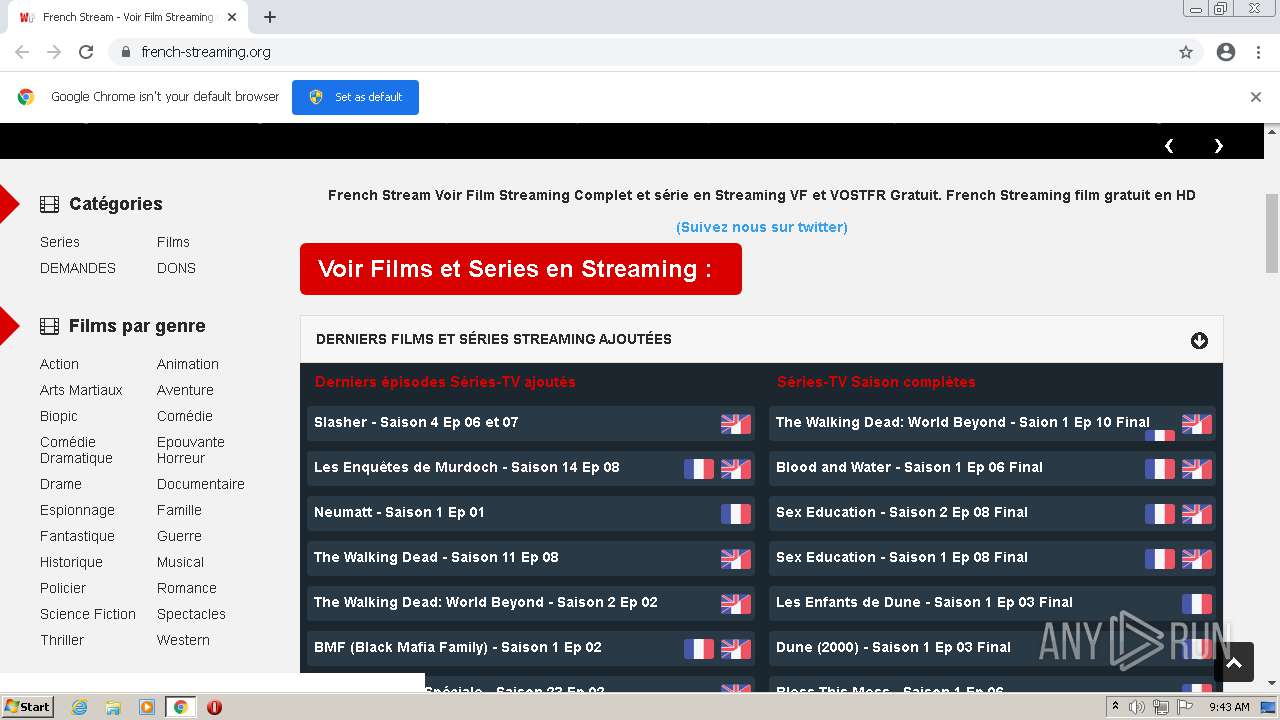The width and height of the screenshot is (1280, 720).
Task: Click the address bar URL
Action: pos(206,52)
